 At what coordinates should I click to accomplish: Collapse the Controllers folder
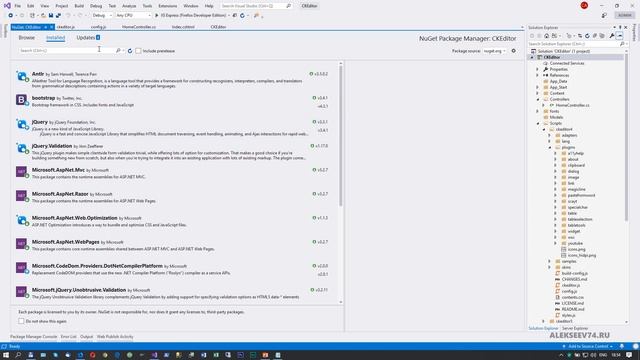click(538, 99)
